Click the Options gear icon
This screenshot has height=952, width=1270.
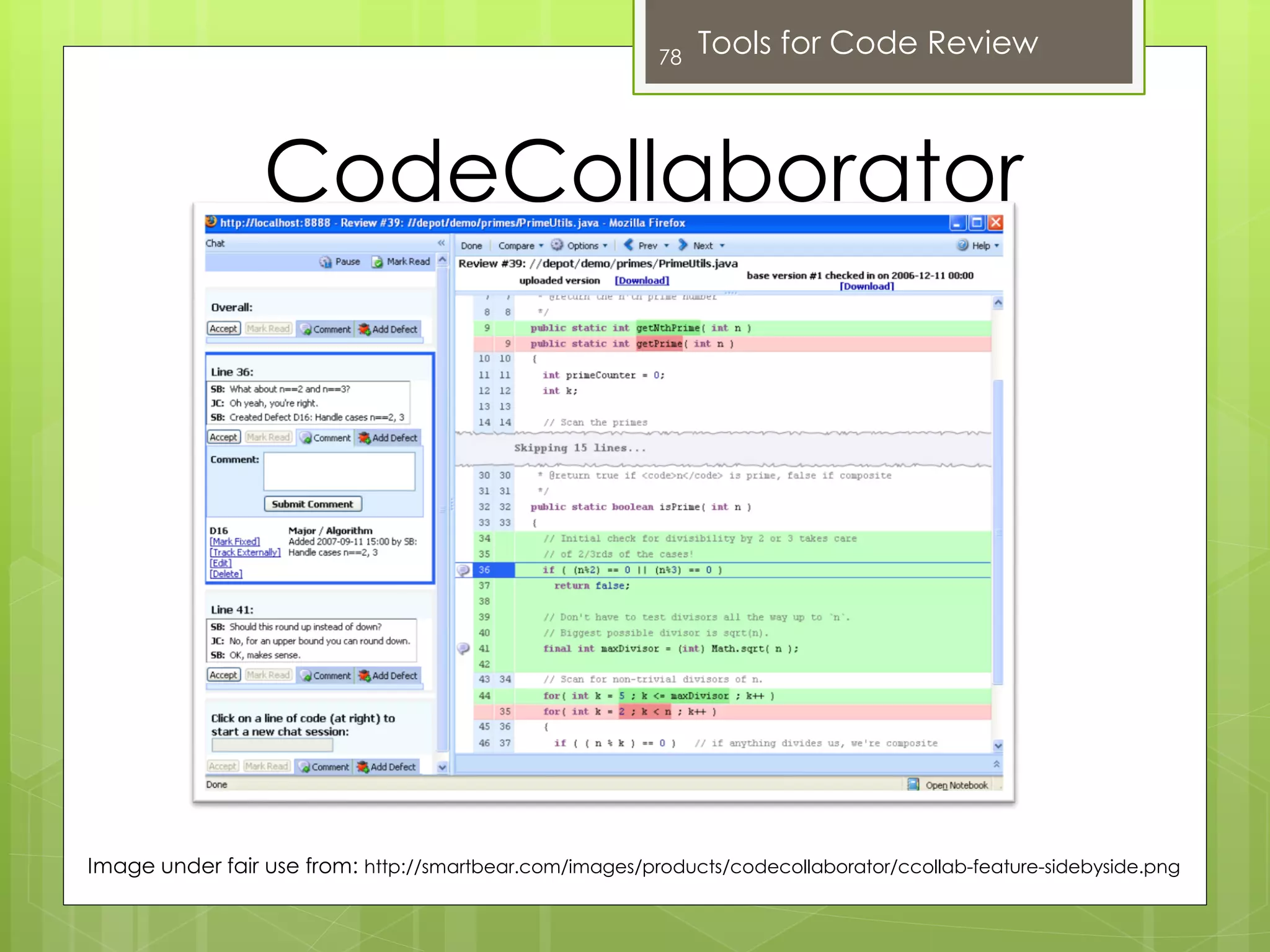click(x=557, y=245)
